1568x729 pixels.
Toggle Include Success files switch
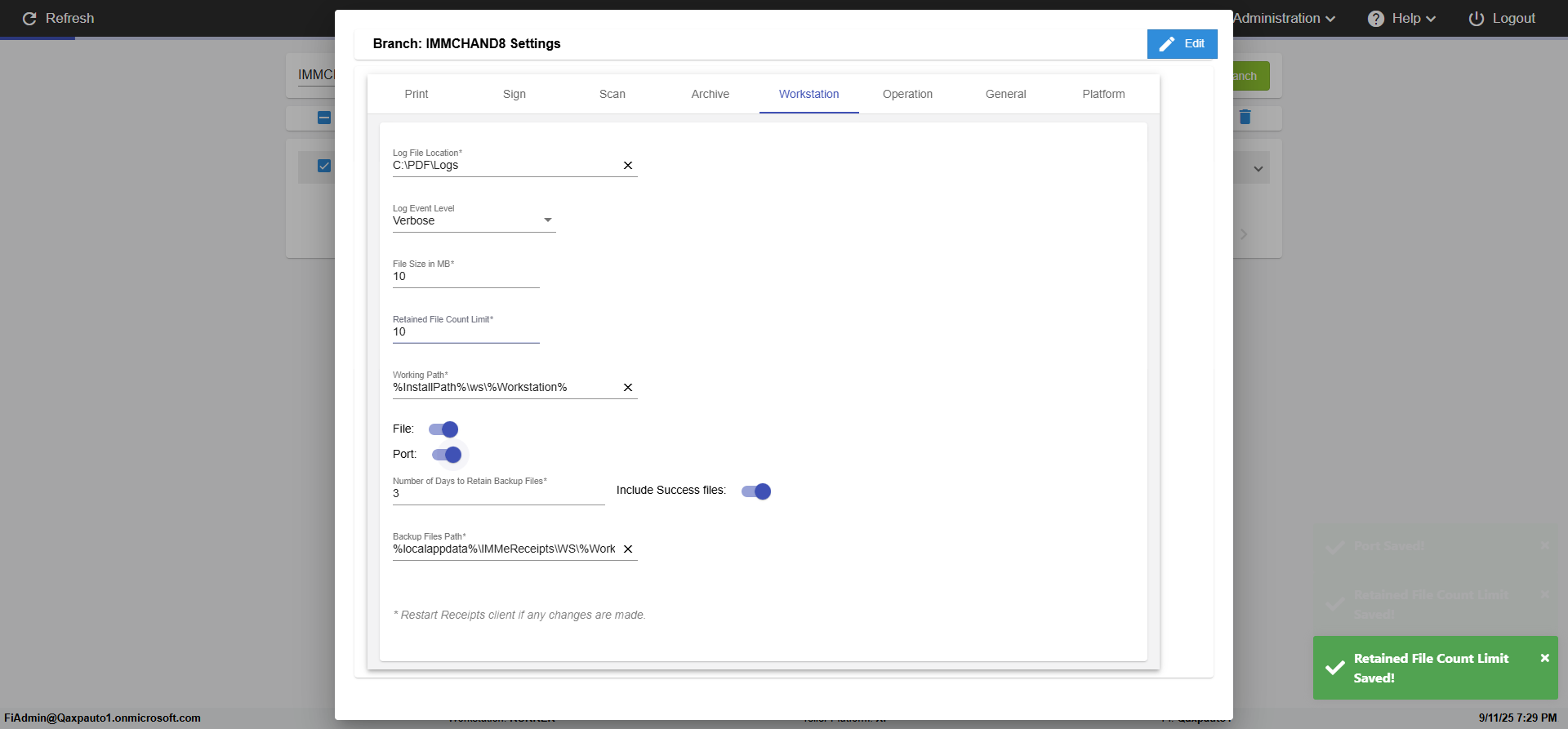coord(756,491)
